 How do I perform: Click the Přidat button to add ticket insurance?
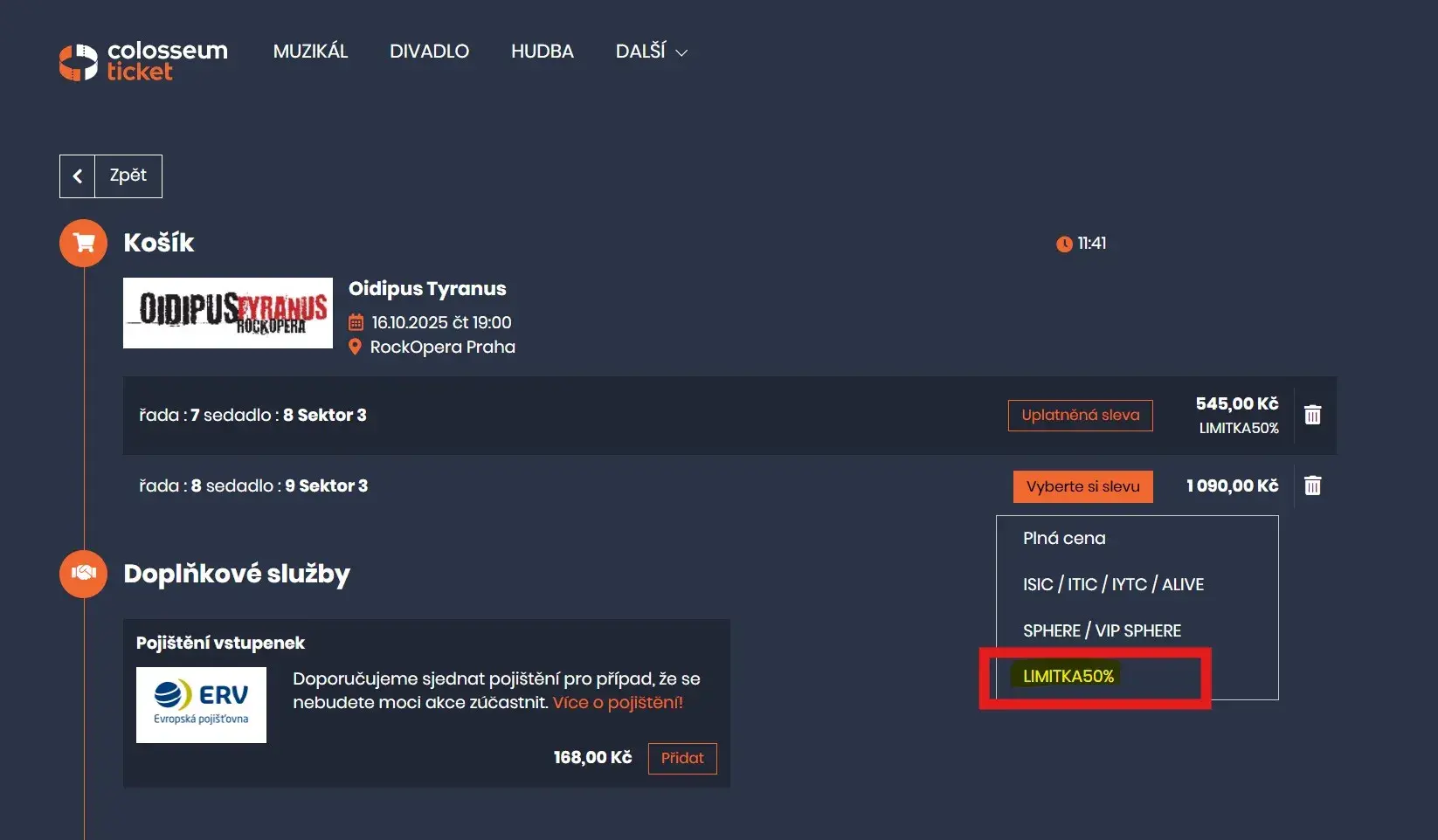[681, 758]
